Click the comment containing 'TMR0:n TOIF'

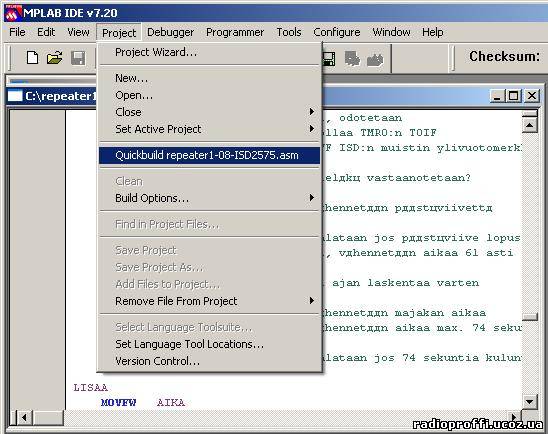point(380,133)
